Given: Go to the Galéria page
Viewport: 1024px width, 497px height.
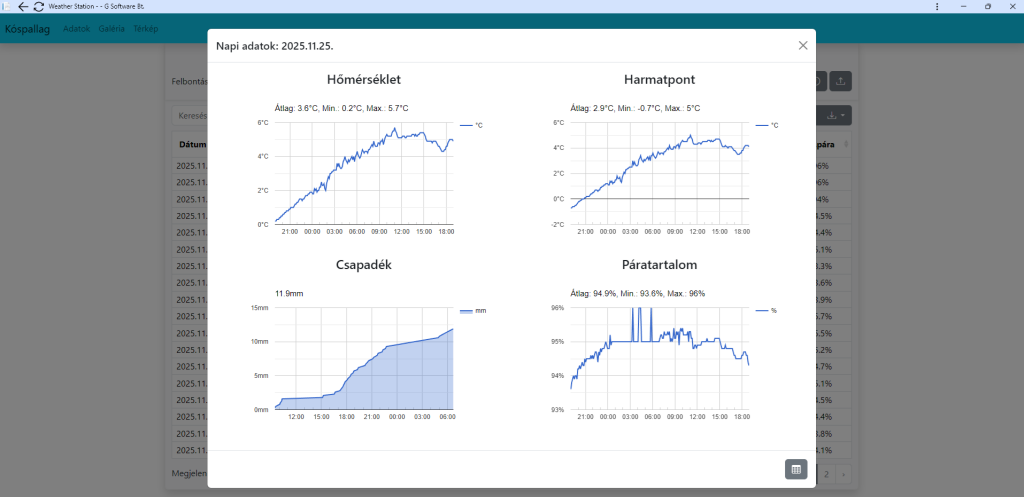Looking at the screenshot, I should pos(111,29).
